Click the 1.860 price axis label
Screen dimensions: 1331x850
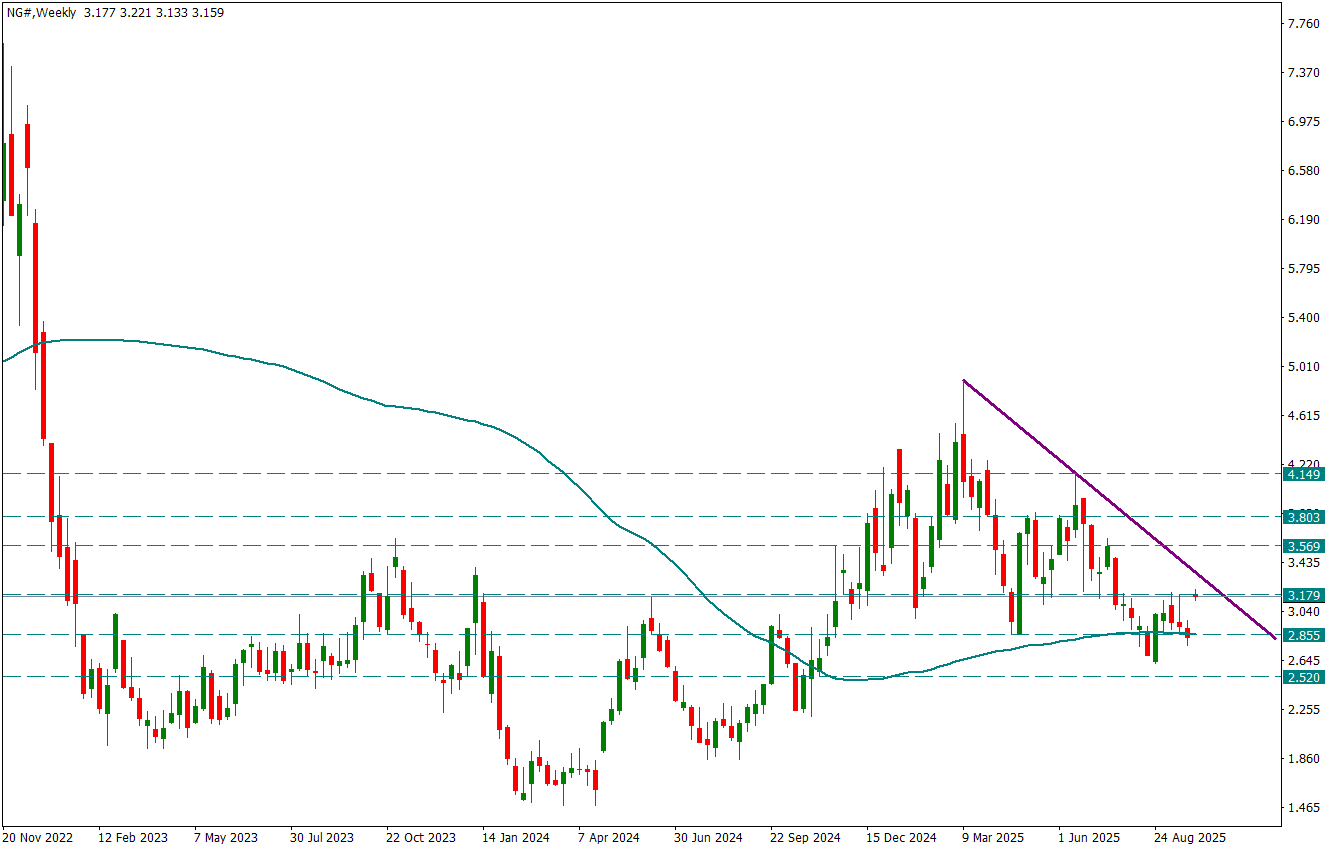point(1306,758)
